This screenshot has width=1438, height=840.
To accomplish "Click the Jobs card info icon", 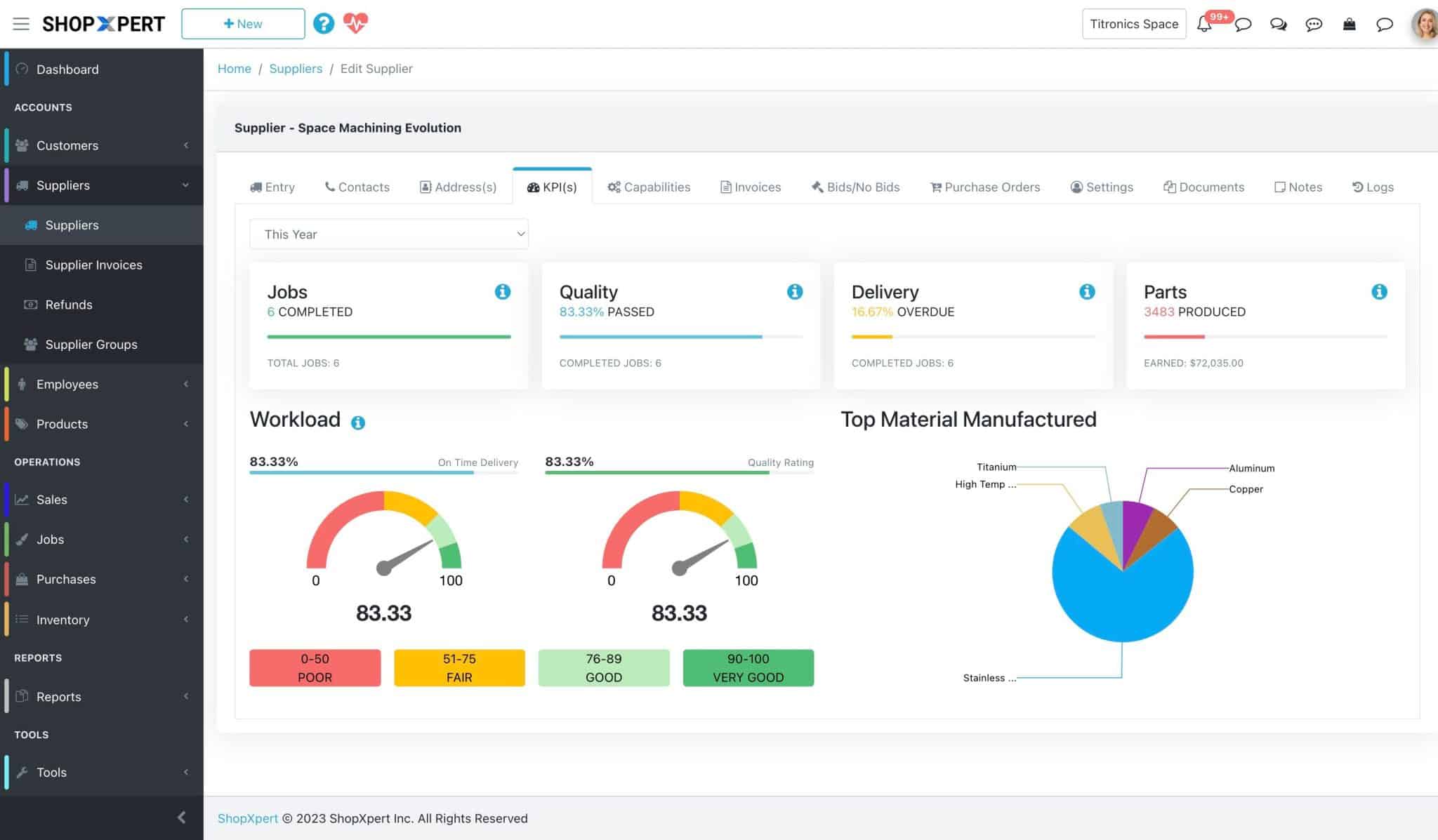I will [502, 292].
